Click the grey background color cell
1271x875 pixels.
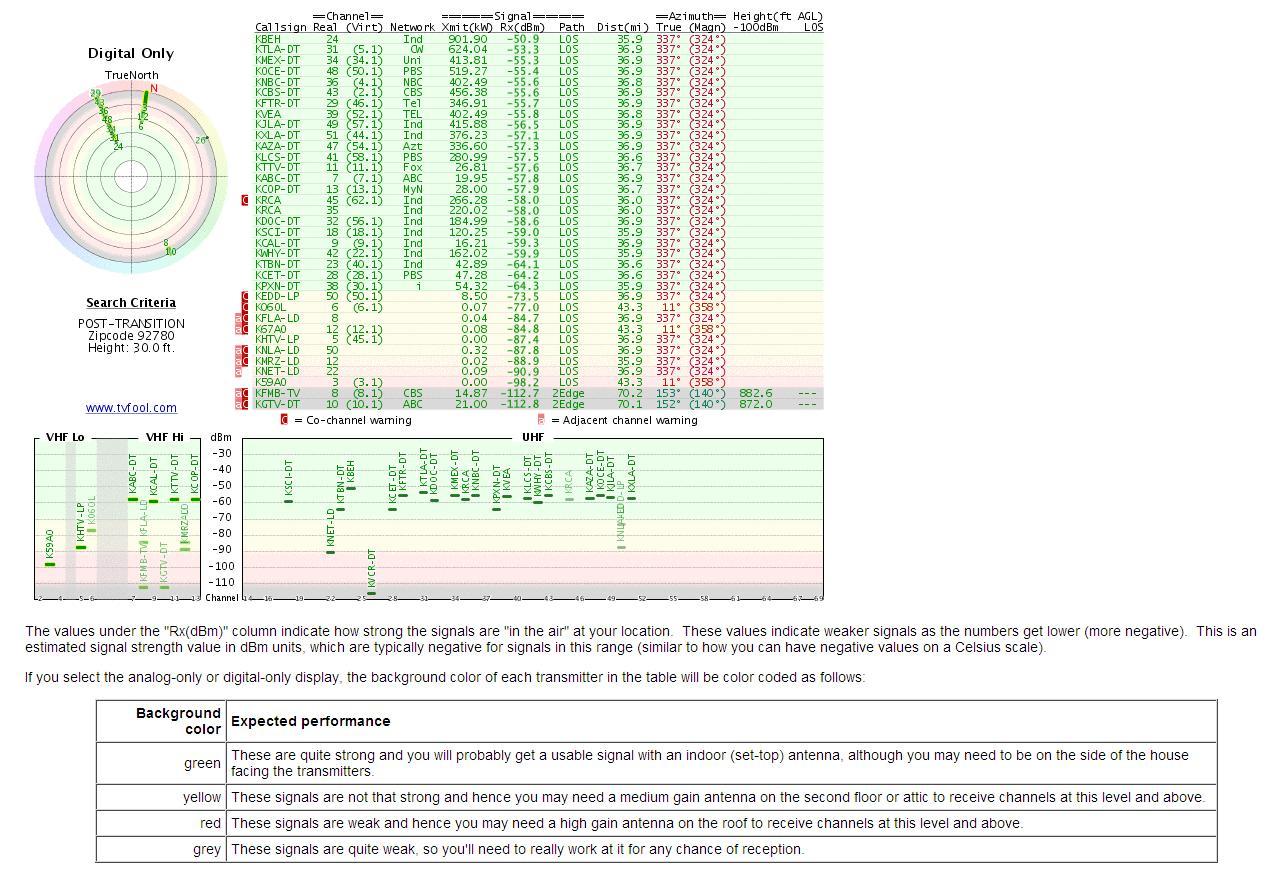coord(161,850)
